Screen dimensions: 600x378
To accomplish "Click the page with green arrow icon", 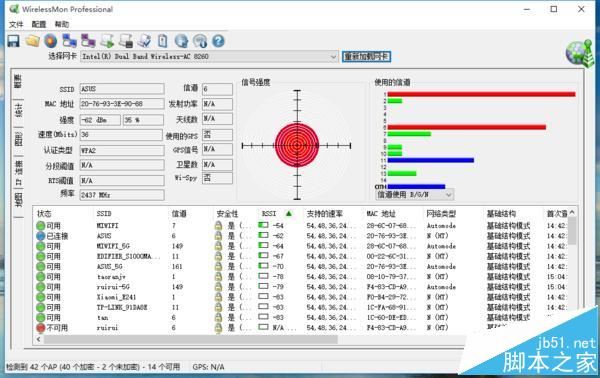I will (107, 41).
